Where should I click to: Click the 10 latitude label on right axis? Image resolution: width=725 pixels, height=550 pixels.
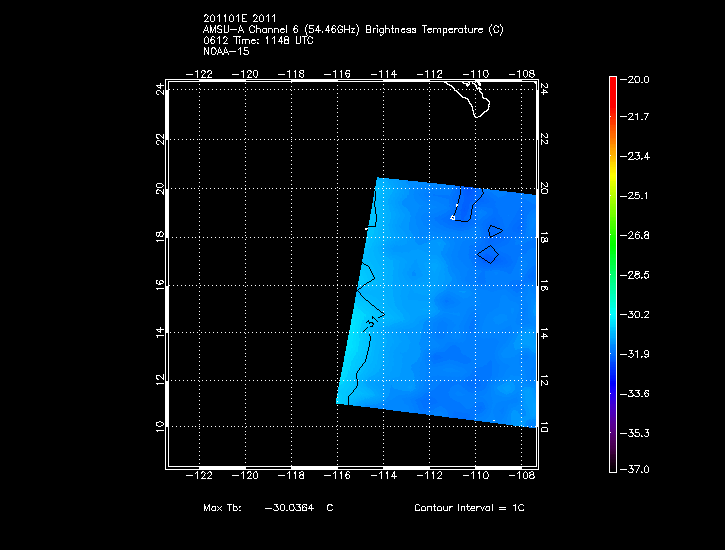click(x=545, y=426)
